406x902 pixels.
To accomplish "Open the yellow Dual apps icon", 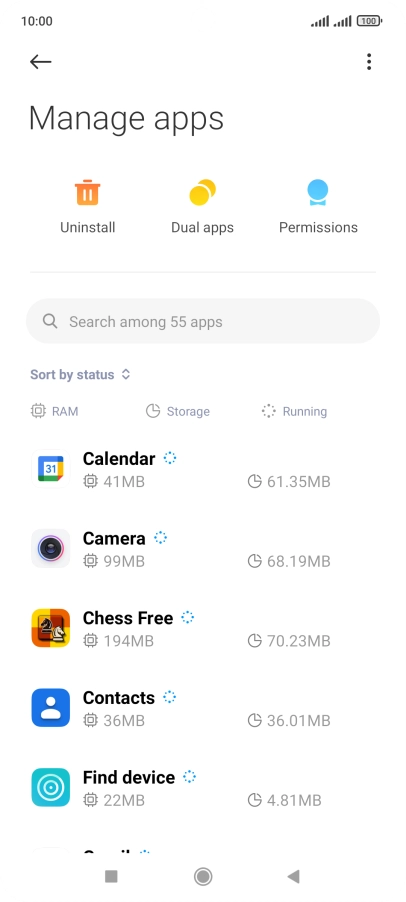I will (202, 193).
